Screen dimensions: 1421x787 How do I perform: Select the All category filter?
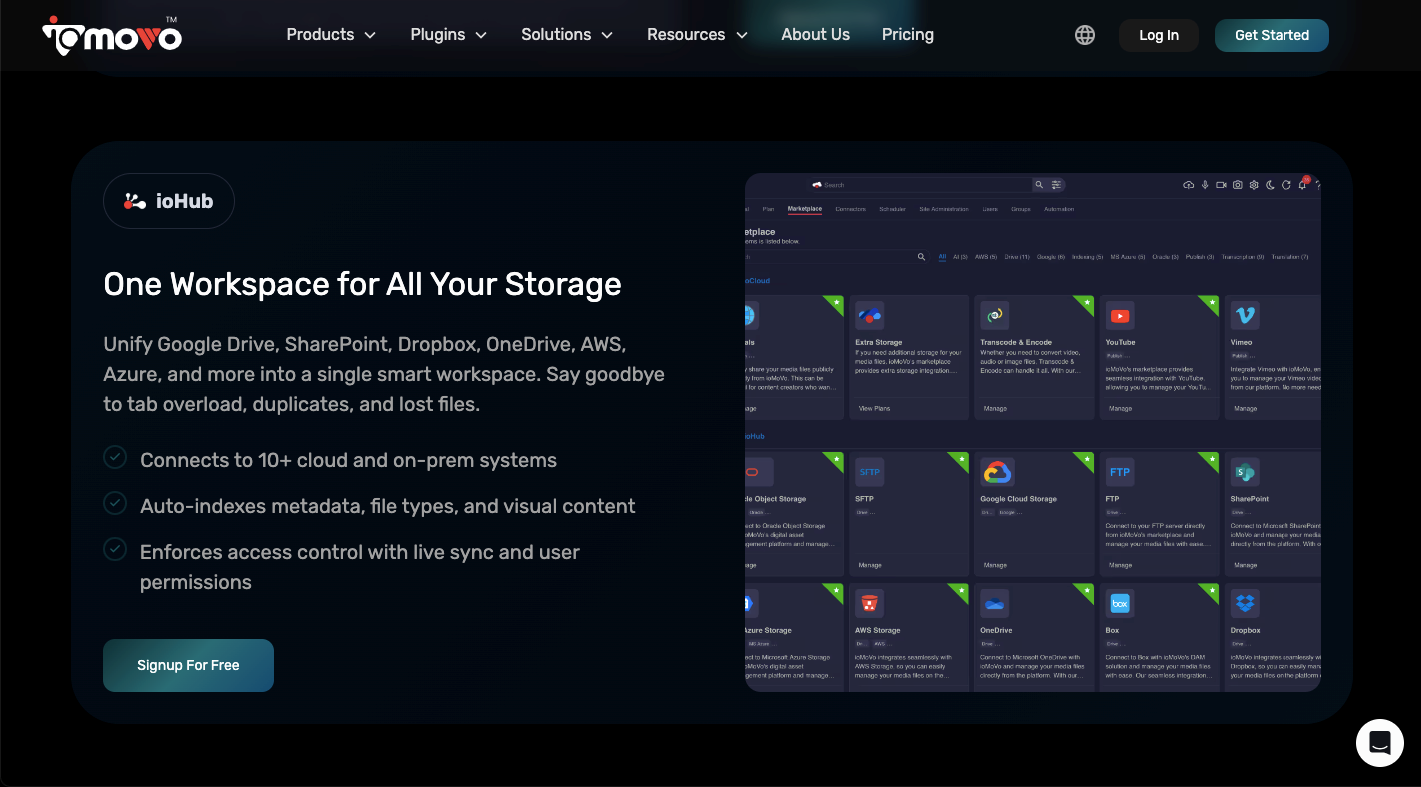coord(942,257)
